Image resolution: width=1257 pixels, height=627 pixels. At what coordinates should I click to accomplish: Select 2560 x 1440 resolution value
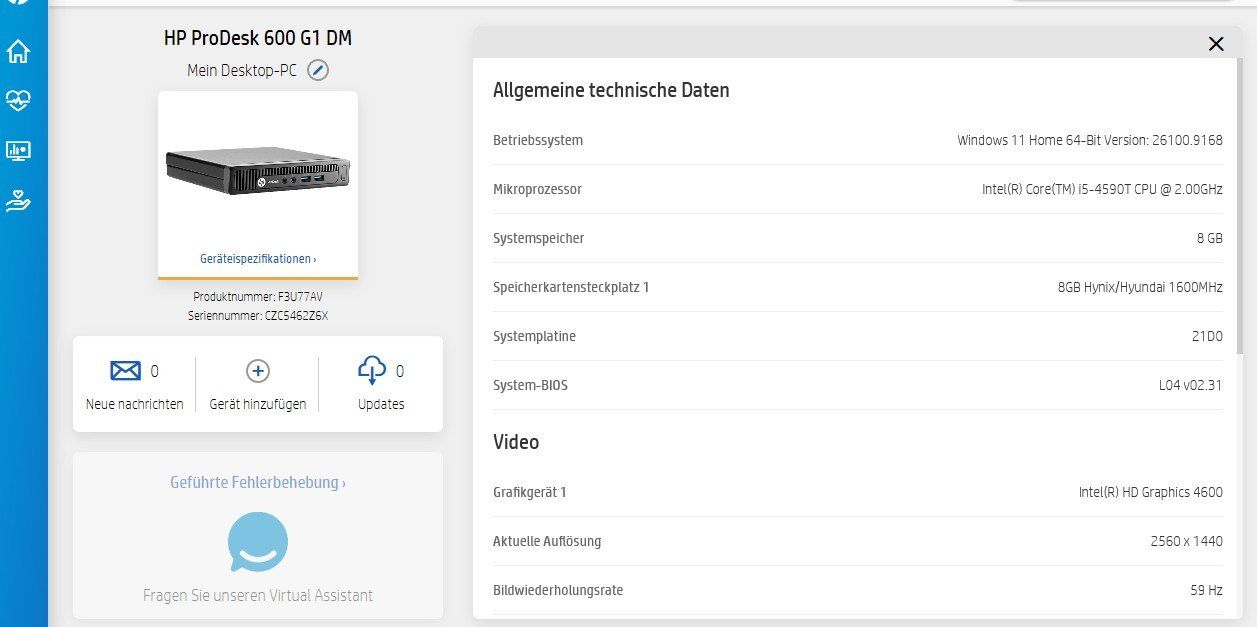[1186, 541]
